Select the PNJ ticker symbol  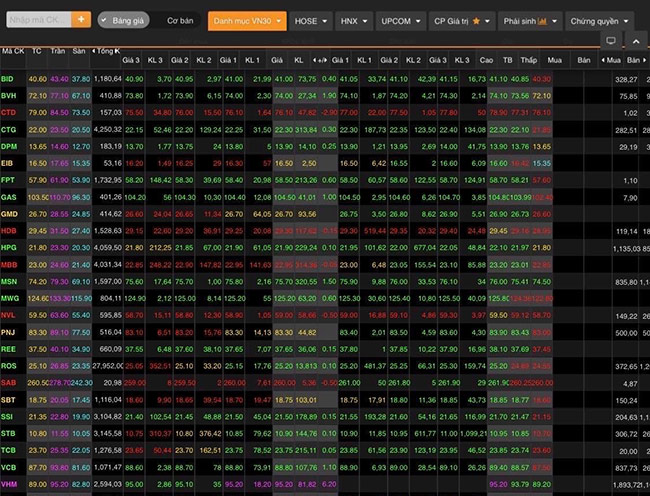[x=8, y=332]
